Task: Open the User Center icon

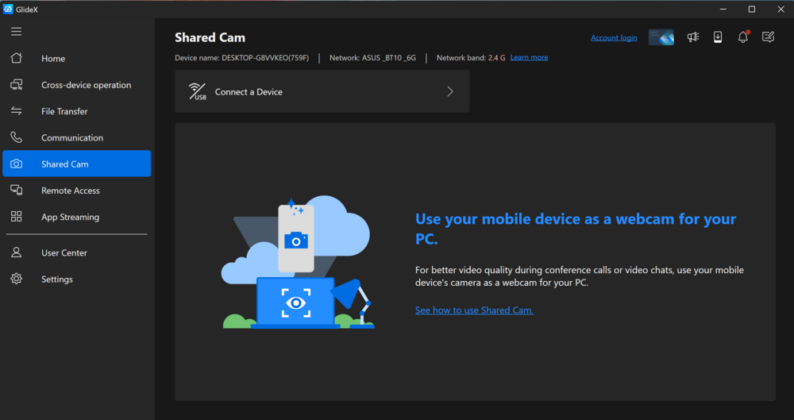Action: pyautogui.click(x=16, y=253)
